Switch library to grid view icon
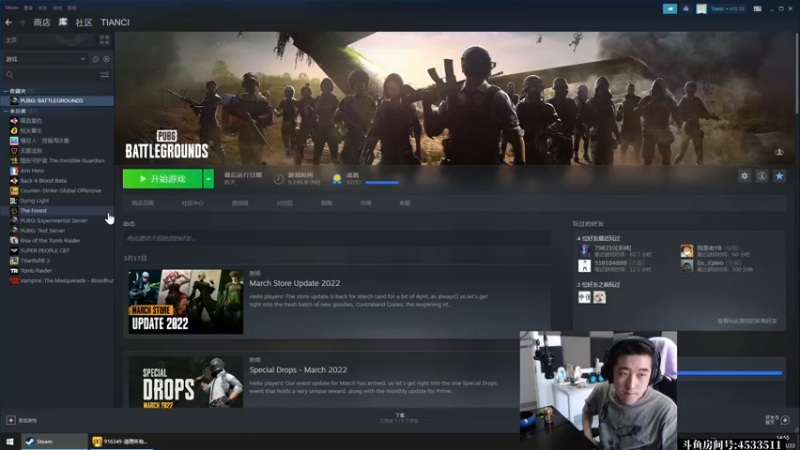The width and height of the screenshot is (800, 450). (105, 40)
